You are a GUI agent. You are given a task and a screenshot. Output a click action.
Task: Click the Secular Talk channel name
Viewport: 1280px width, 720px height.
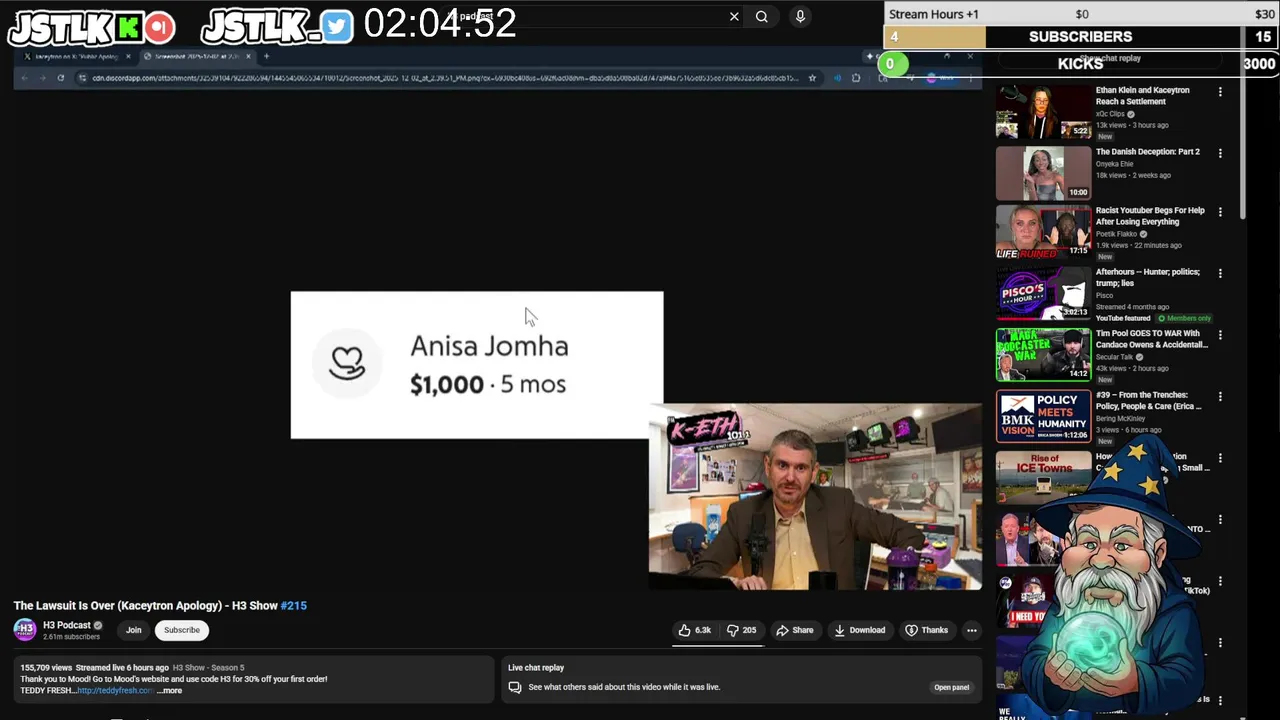pyautogui.click(x=1114, y=357)
